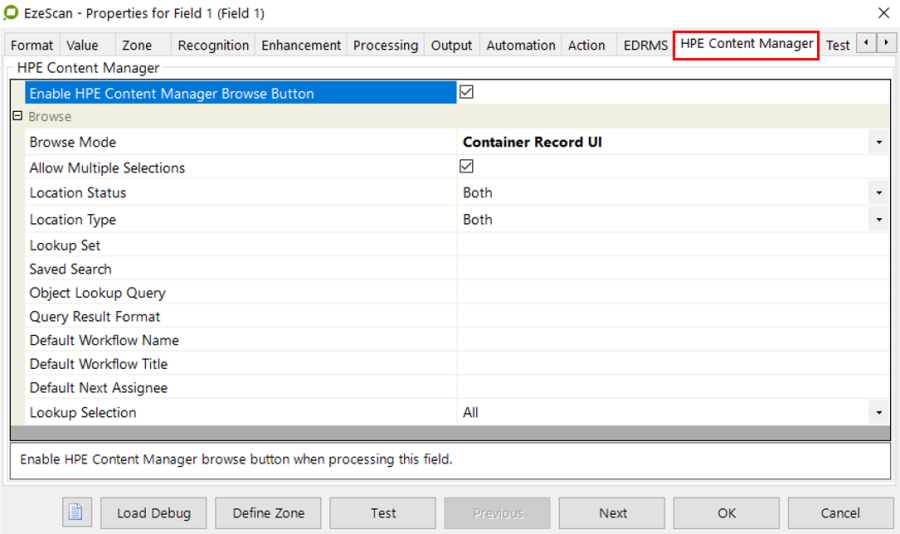Uncheck the Allow Multiple Selections checkbox
Viewport: 900px width, 534px height.
466,167
